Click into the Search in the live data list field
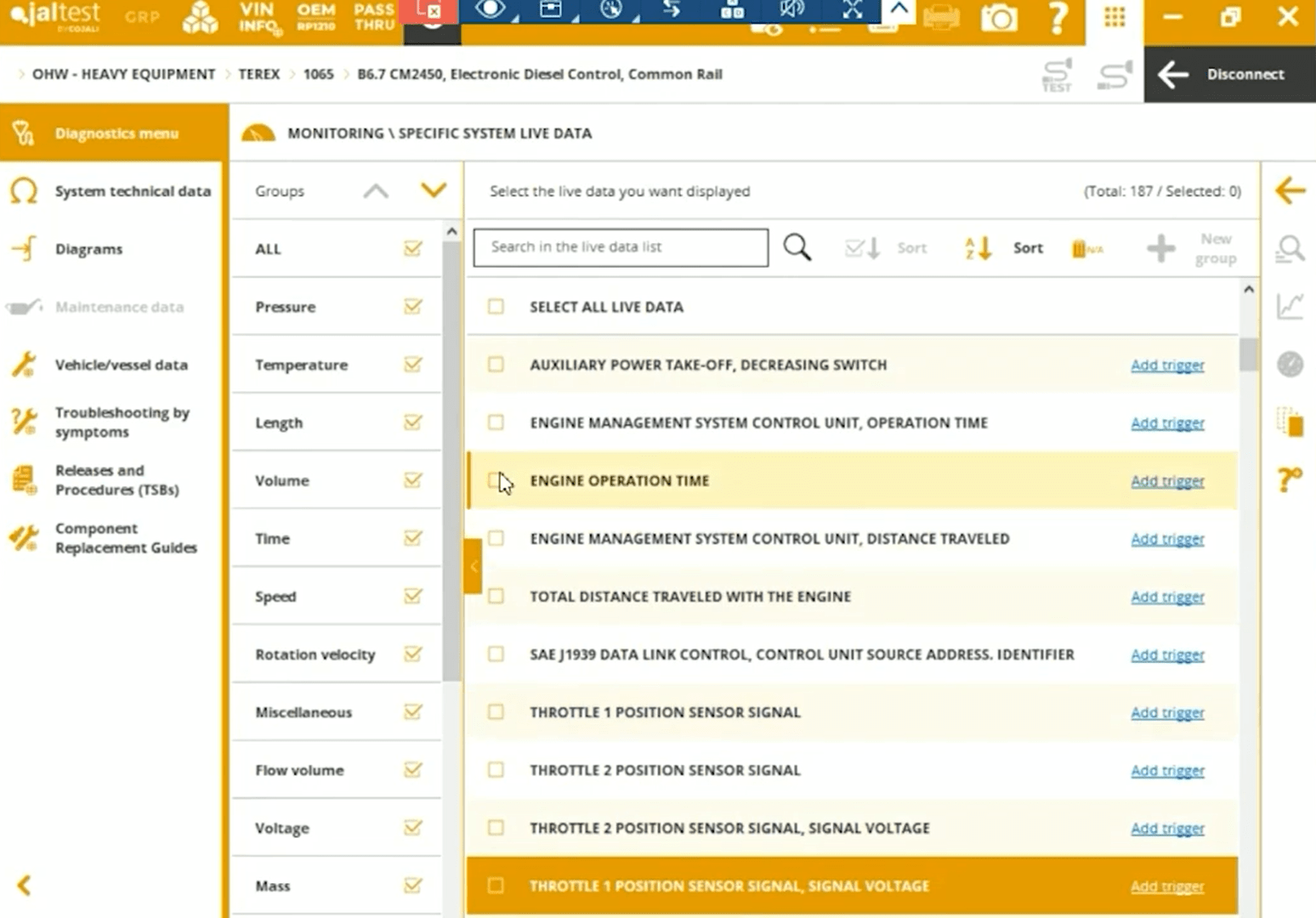Image resolution: width=1316 pixels, height=918 pixels. click(x=621, y=247)
